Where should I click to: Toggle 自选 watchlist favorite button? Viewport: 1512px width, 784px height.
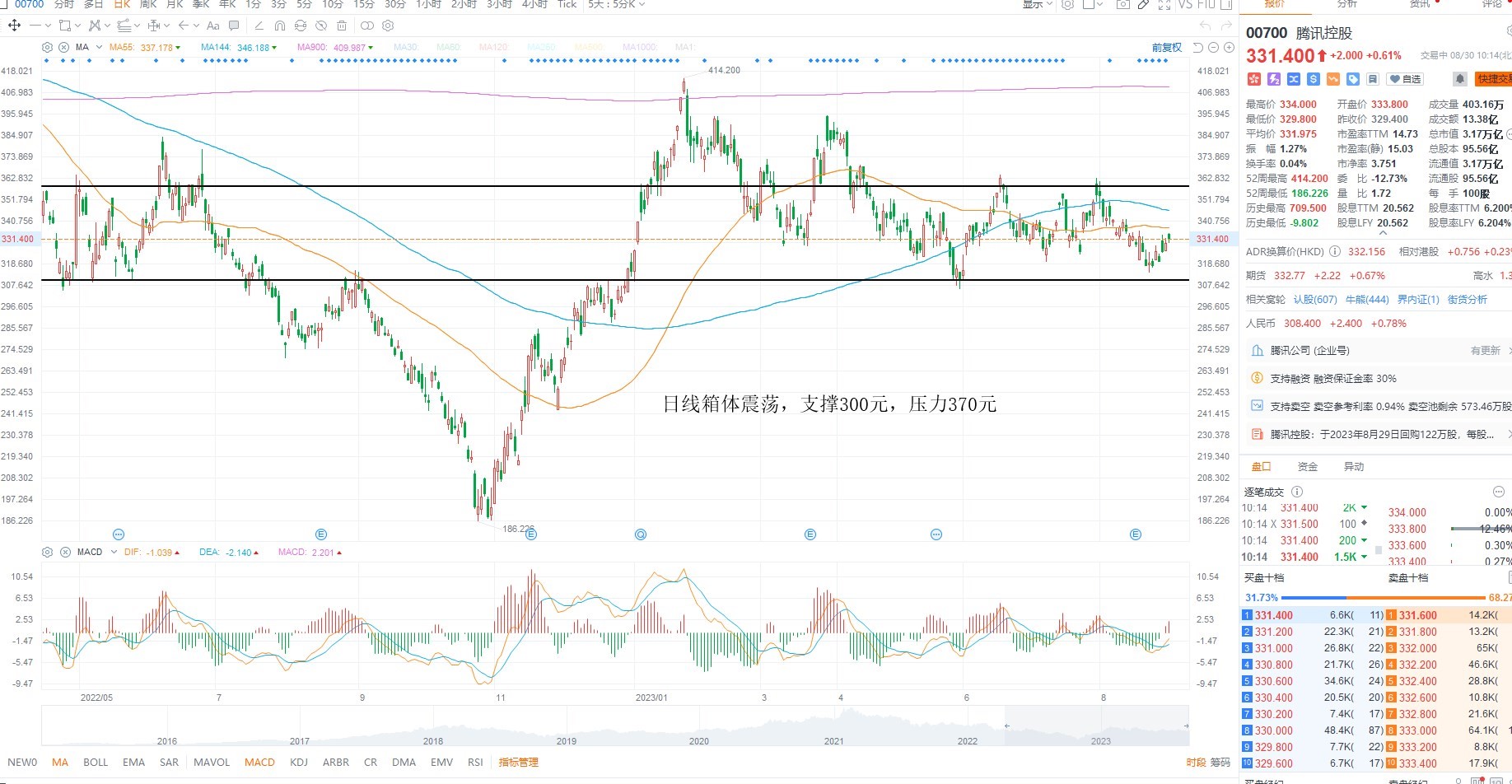coord(1405,79)
